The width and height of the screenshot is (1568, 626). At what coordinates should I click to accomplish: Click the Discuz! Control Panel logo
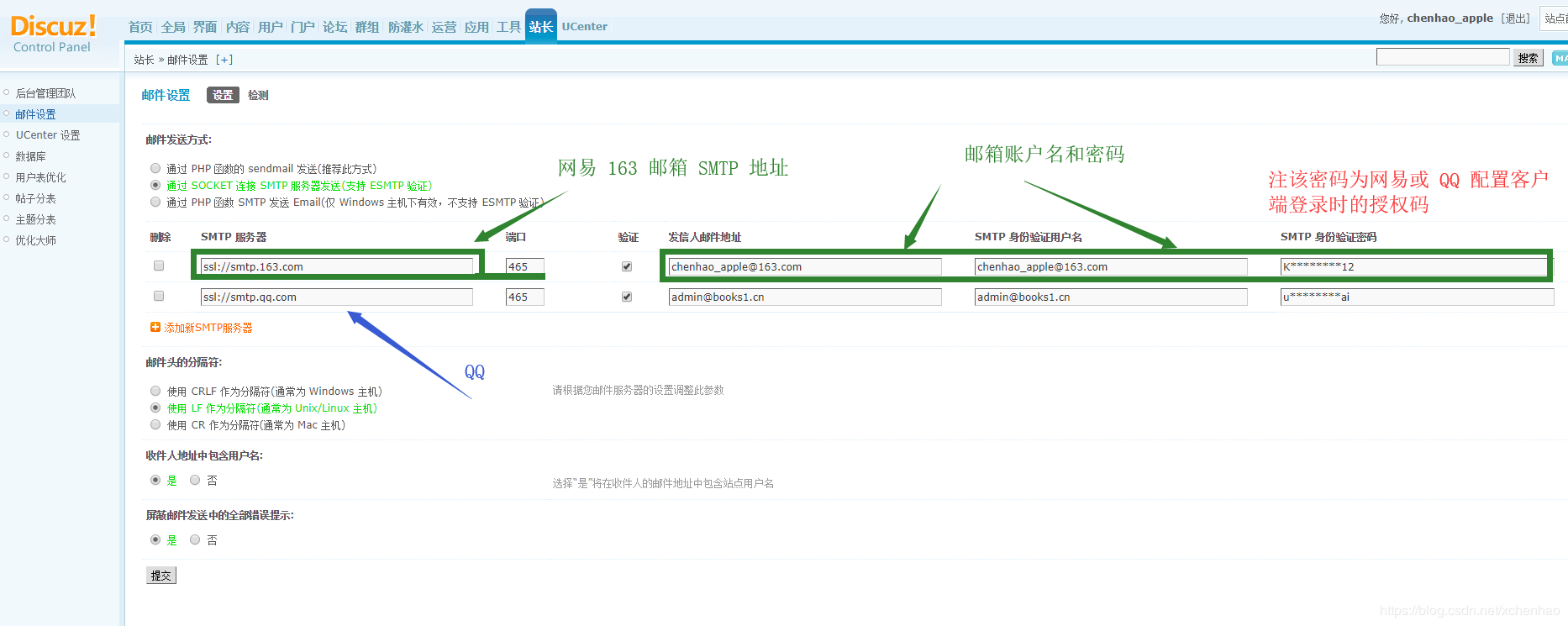click(x=53, y=34)
